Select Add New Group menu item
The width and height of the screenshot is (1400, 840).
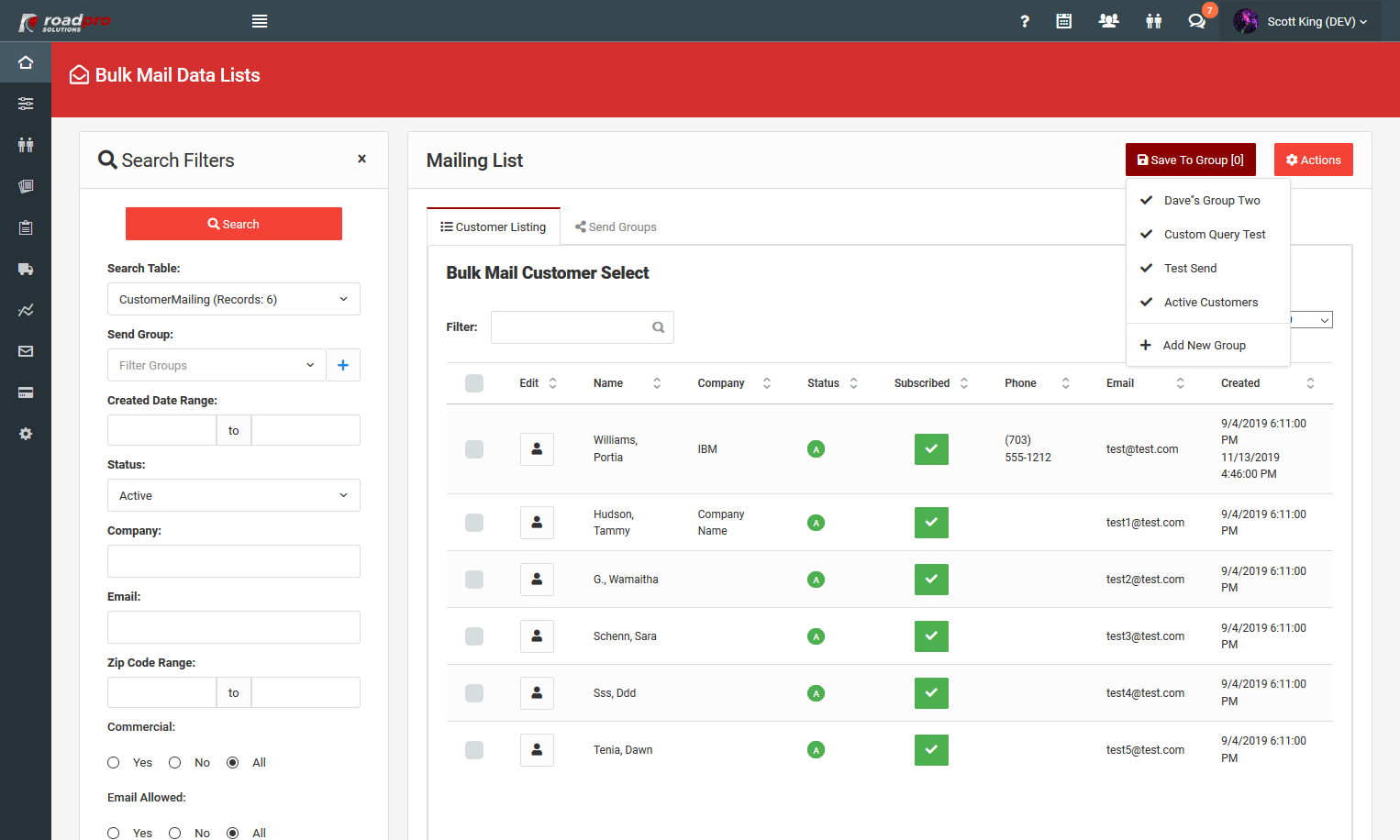pyautogui.click(x=1208, y=346)
